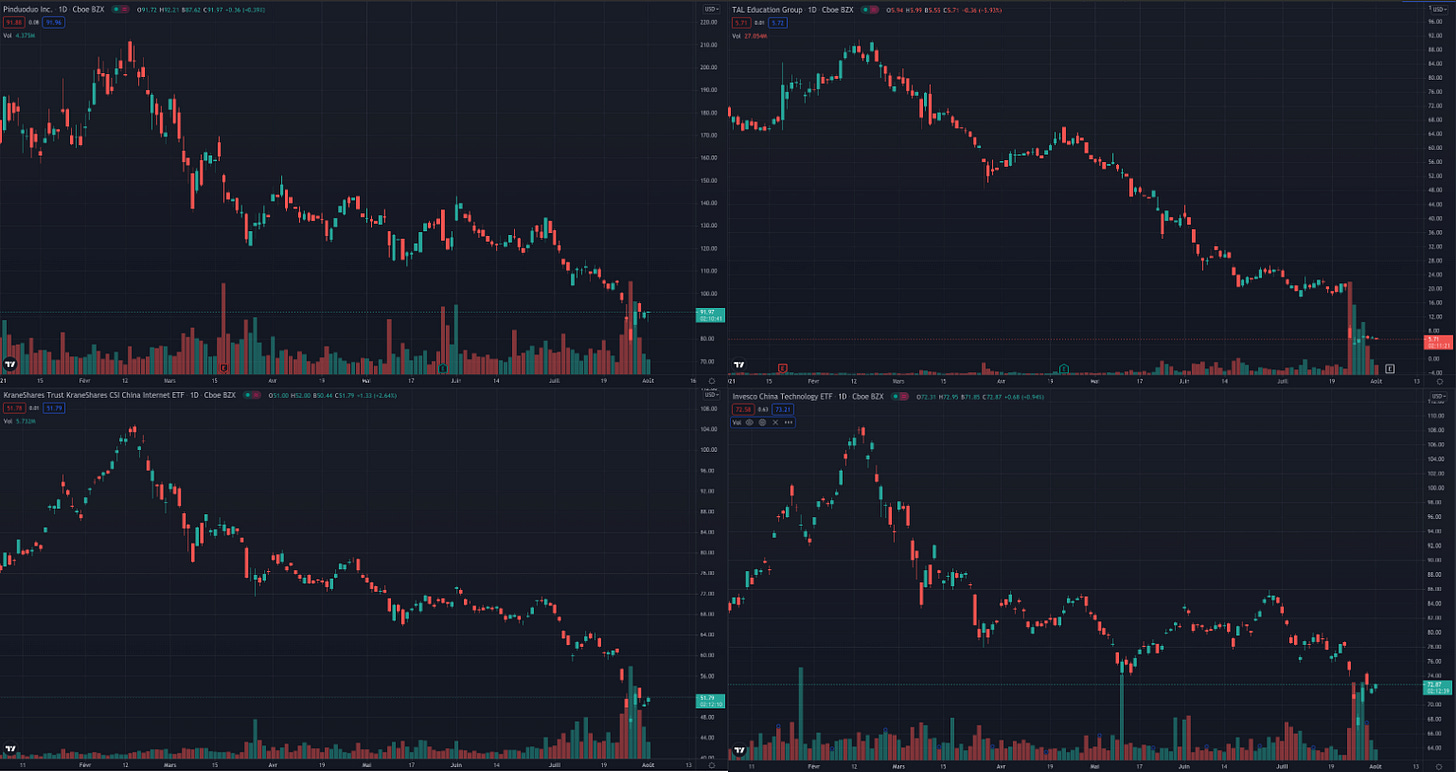Click Cboe BZX exchange label on TAL chart
The width and height of the screenshot is (1456, 772).
click(x=837, y=10)
